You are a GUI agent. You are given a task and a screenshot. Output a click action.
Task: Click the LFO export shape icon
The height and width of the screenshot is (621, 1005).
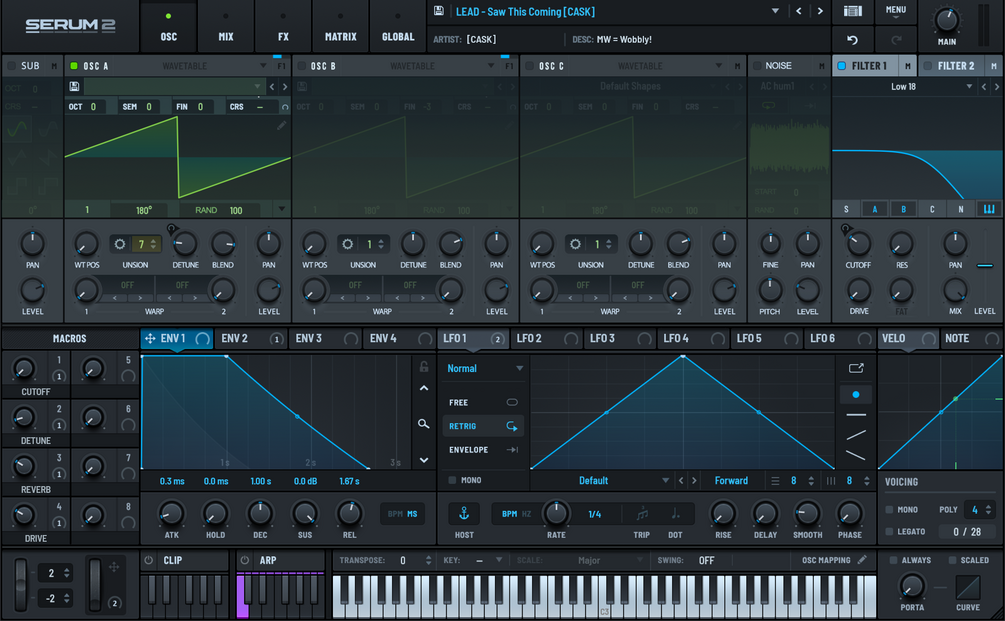point(856,368)
